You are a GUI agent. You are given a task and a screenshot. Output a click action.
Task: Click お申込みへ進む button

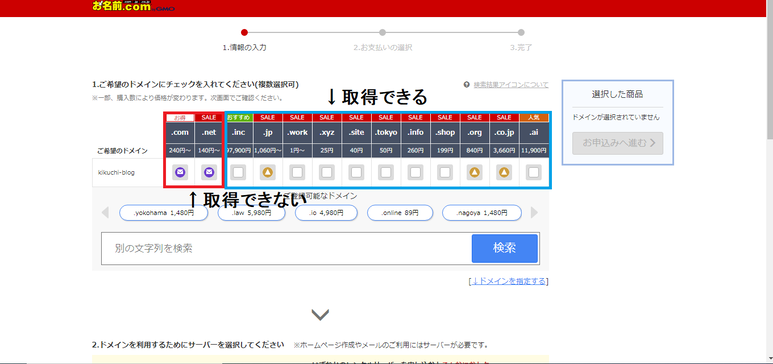click(x=618, y=143)
